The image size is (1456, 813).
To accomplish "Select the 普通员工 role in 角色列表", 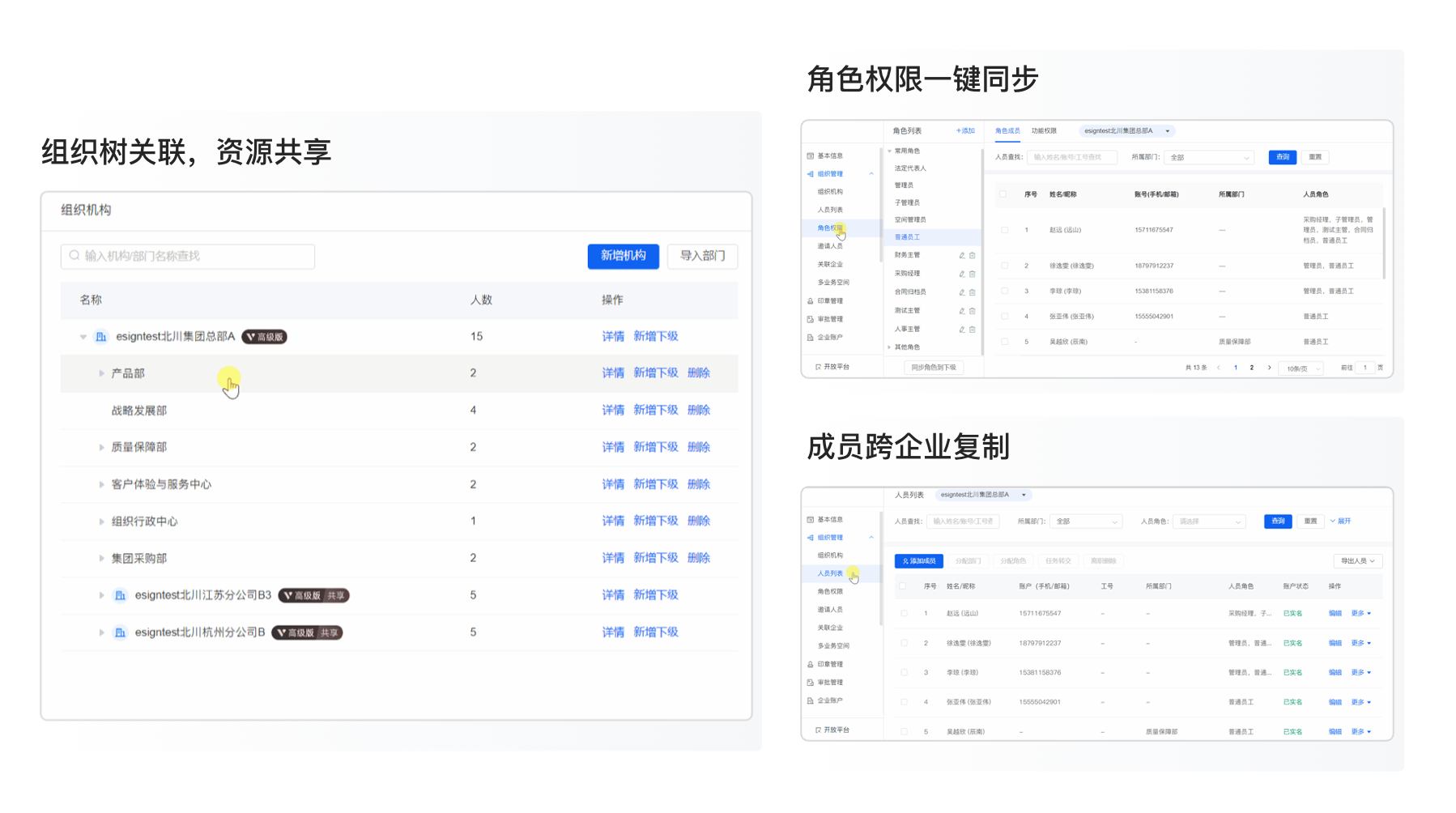I will [907, 237].
